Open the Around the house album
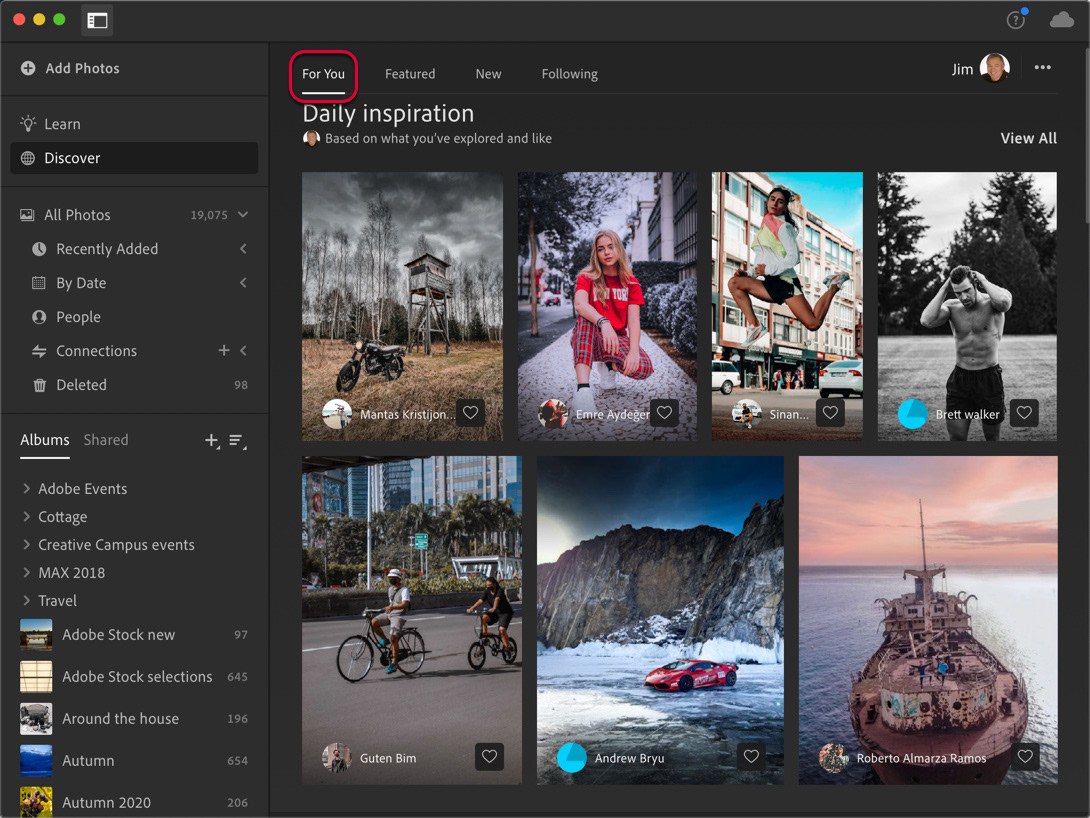Image resolution: width=1090 pixels, height=818 pixels. click(x=134, y=719)
